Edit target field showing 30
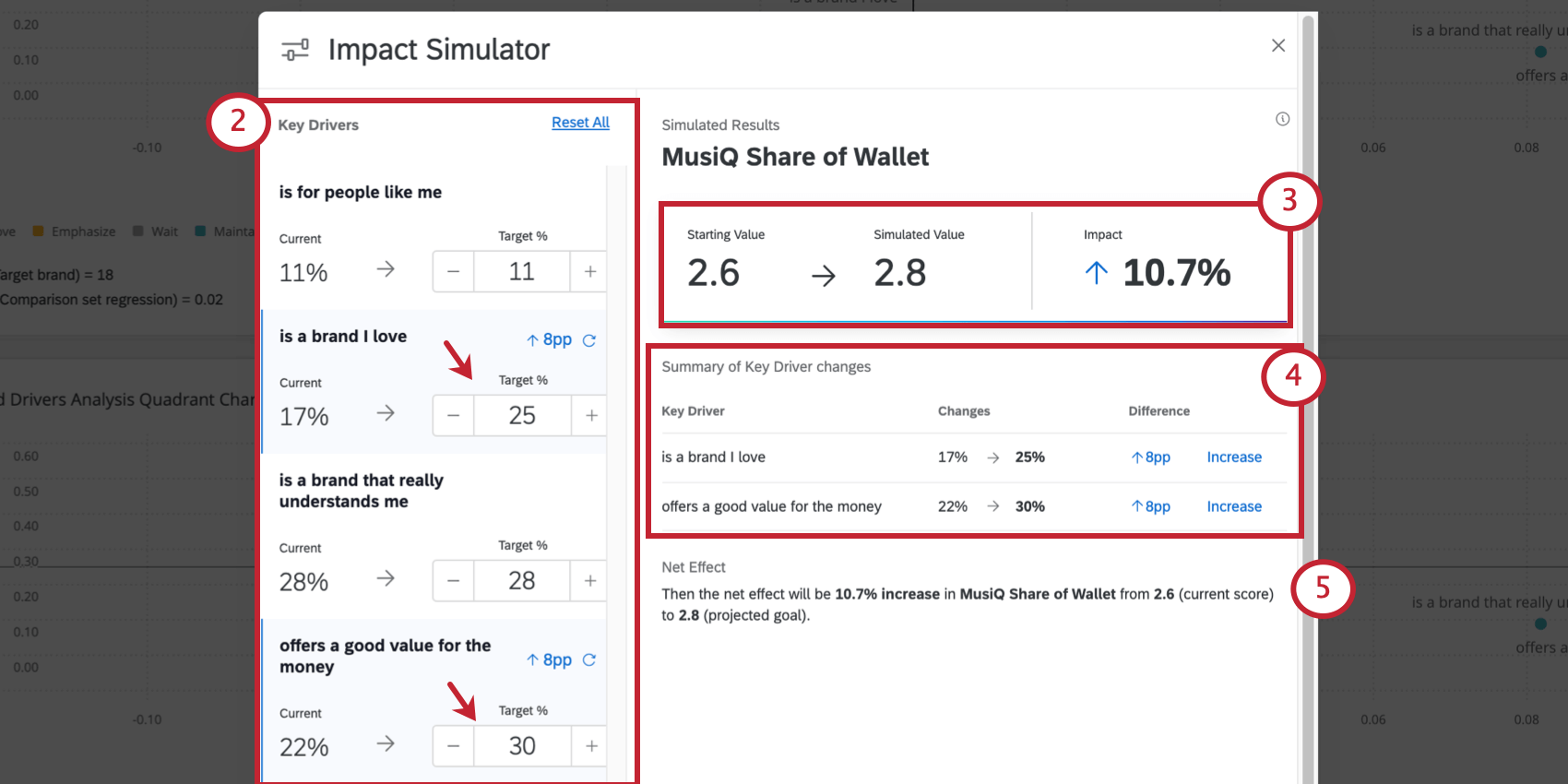The width and height of the screenshot is (1568, 784). (x=522, y=746)
